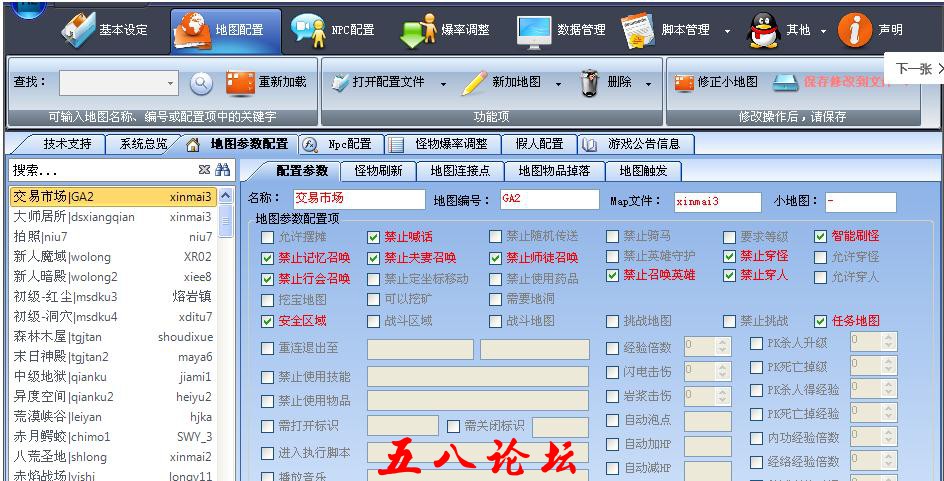Open the 查找 combo box dropdown

[170, 83]
